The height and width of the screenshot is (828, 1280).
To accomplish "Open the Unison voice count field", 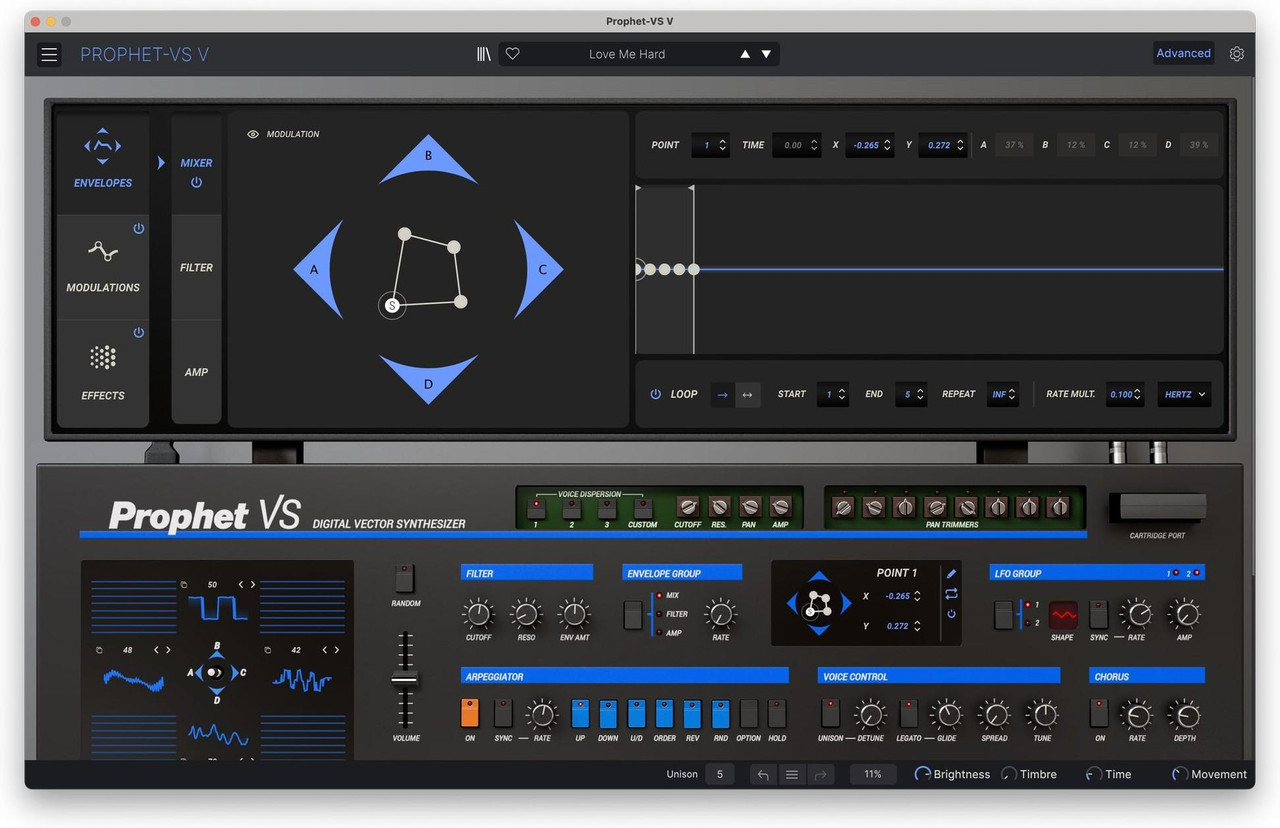I will tap(719, 774).
